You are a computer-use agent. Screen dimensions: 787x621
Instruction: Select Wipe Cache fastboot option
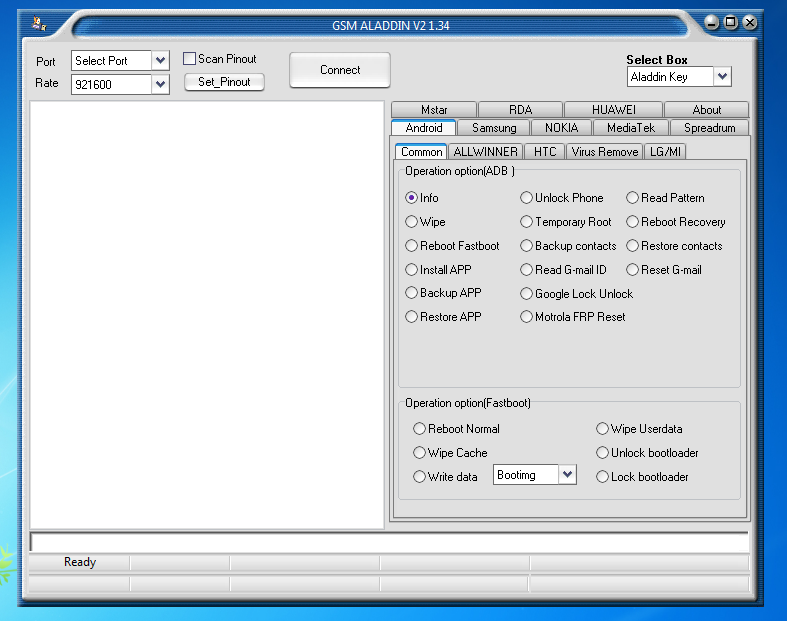point(419,453)
